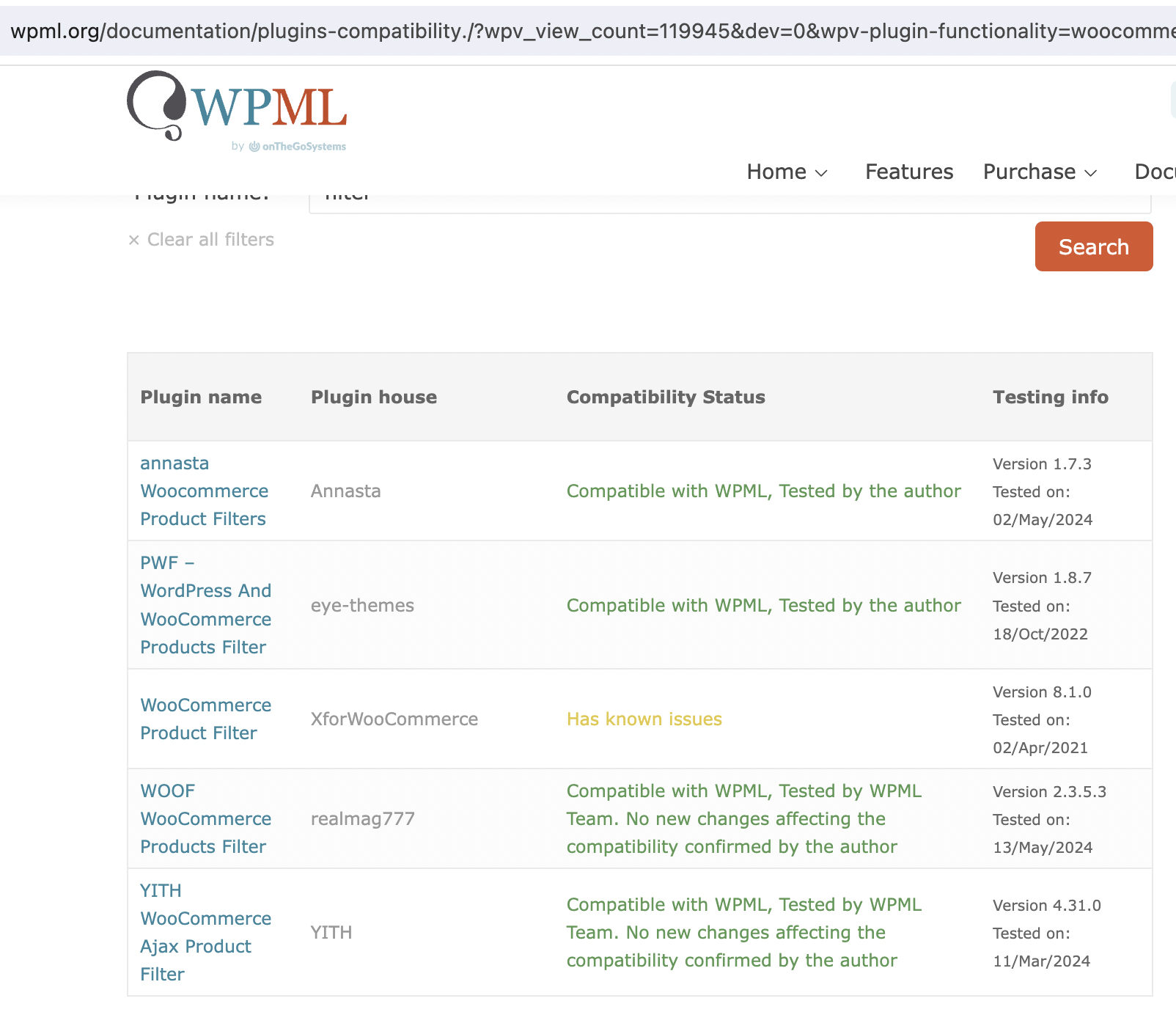Open the Purchase menu item
The height and width of the screenshot is (1034, 1176).
tap(1029, 172)
